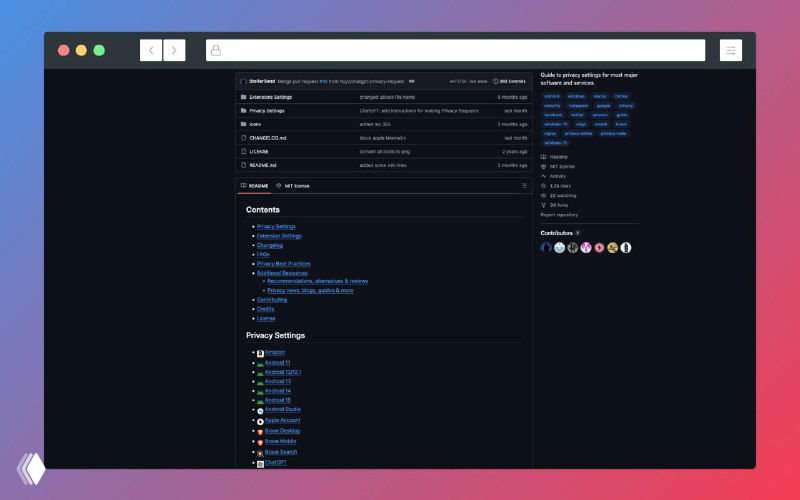800x500 pixels.
Task: Open the Extensions Settings folder
Action: 270,97
